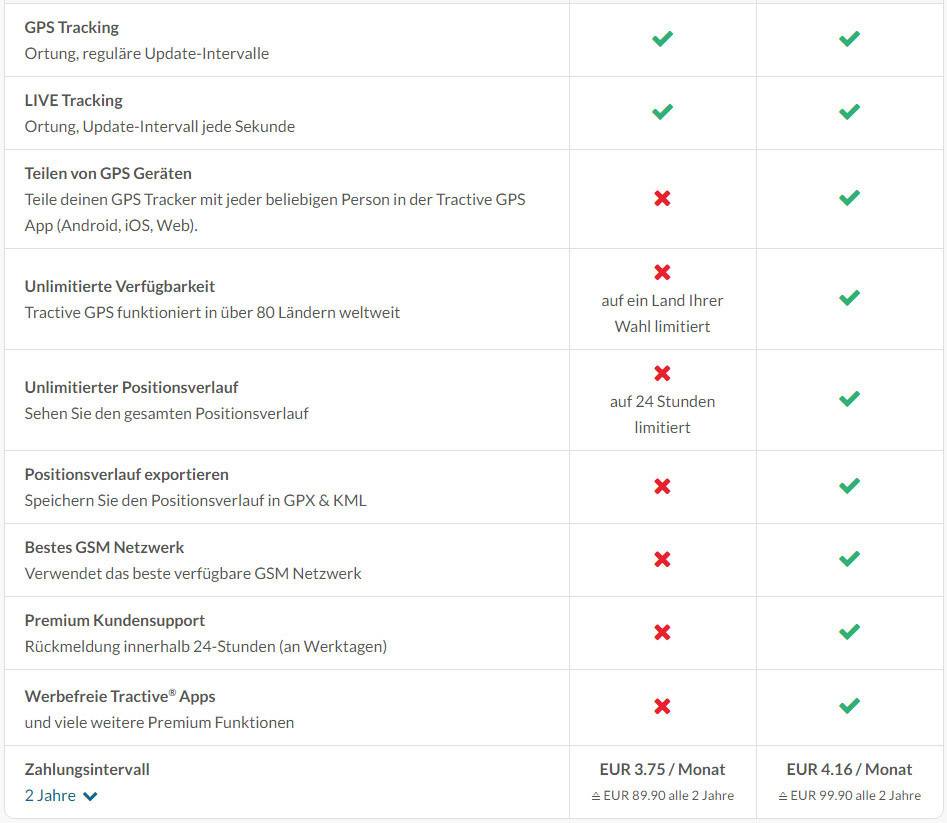Screen dimensions: 947x823
Task: Click the chevron next to '2 Jahre'
Action: [91, 797]
